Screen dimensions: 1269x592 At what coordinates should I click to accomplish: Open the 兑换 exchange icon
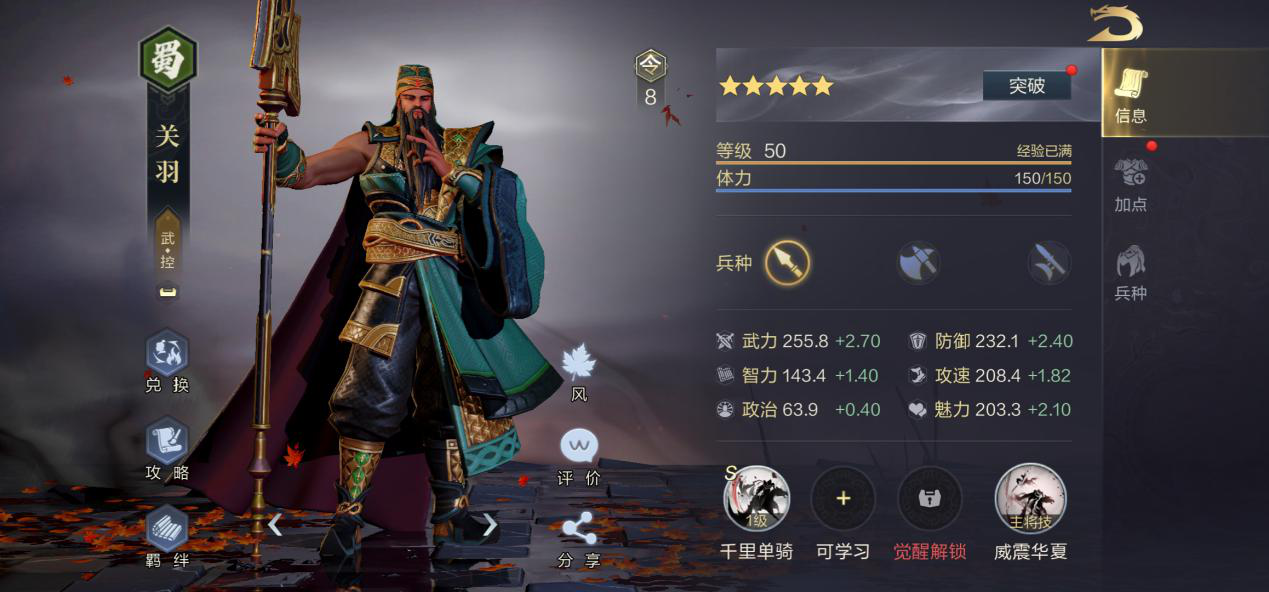point(167,354)
